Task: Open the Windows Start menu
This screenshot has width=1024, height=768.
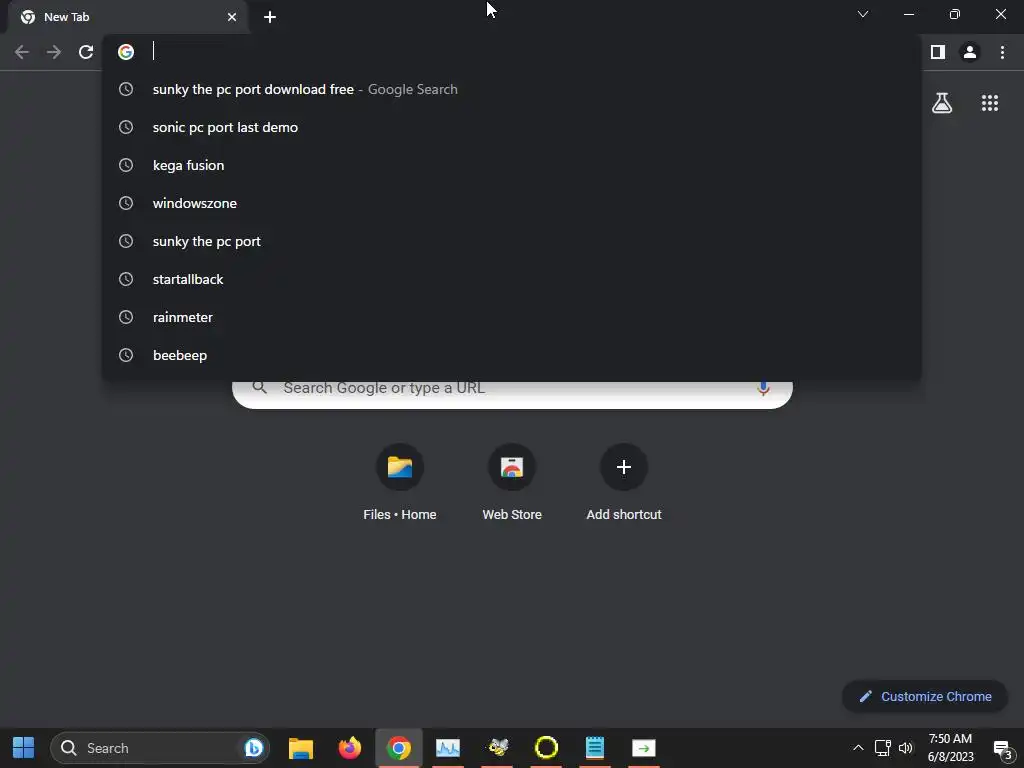Action: [24, 748]
